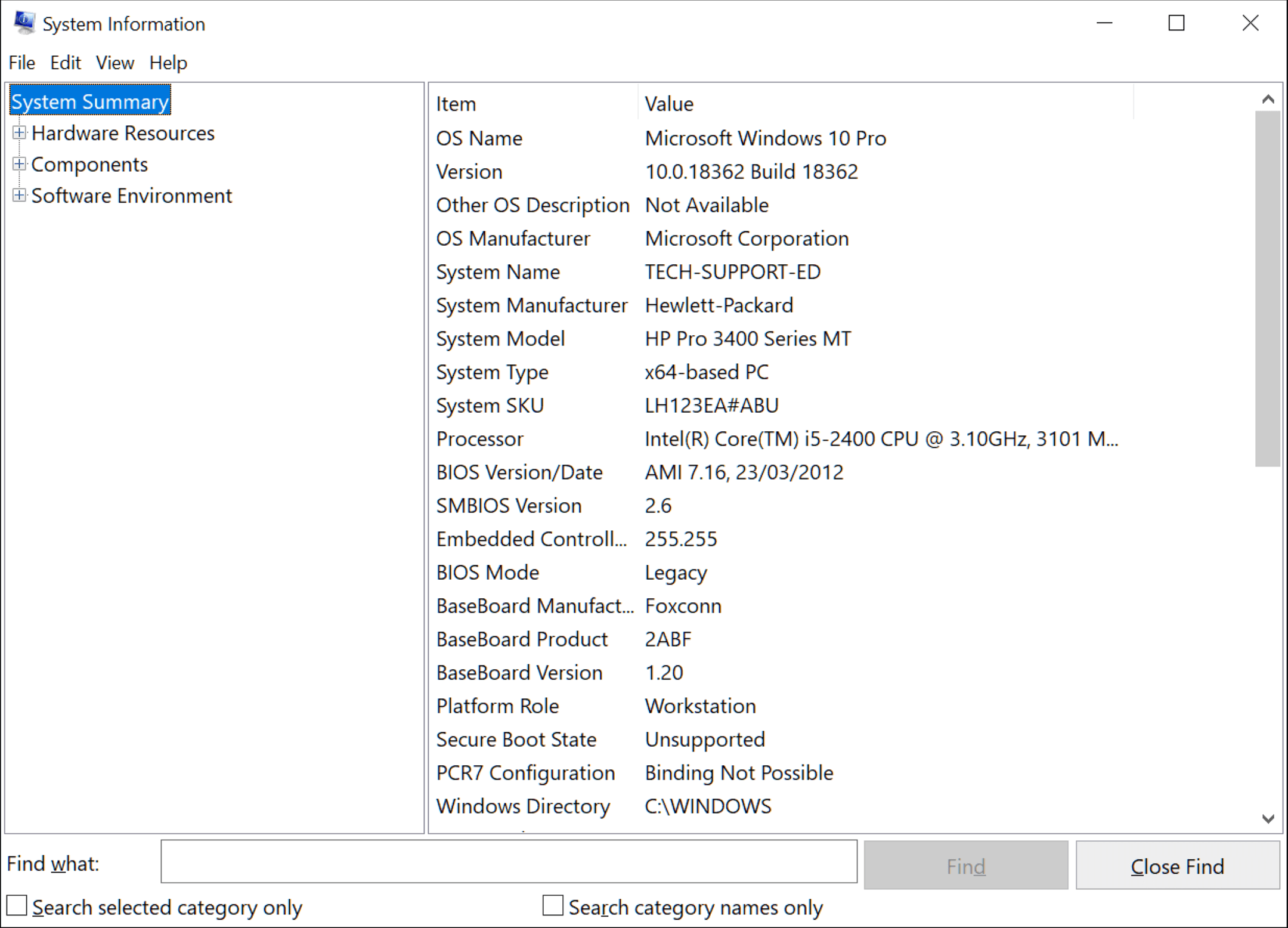
Task: Click the Unsupported Secure Boot value
Action: (705, 740)
